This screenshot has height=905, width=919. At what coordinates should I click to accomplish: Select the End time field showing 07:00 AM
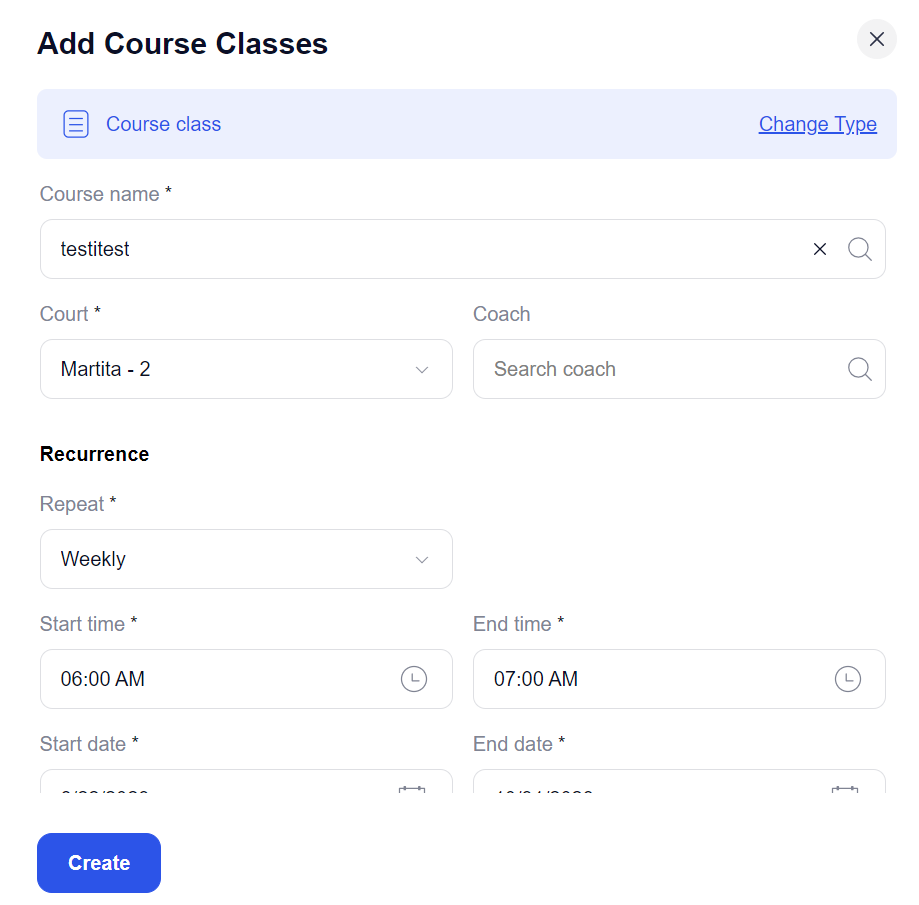630,679
